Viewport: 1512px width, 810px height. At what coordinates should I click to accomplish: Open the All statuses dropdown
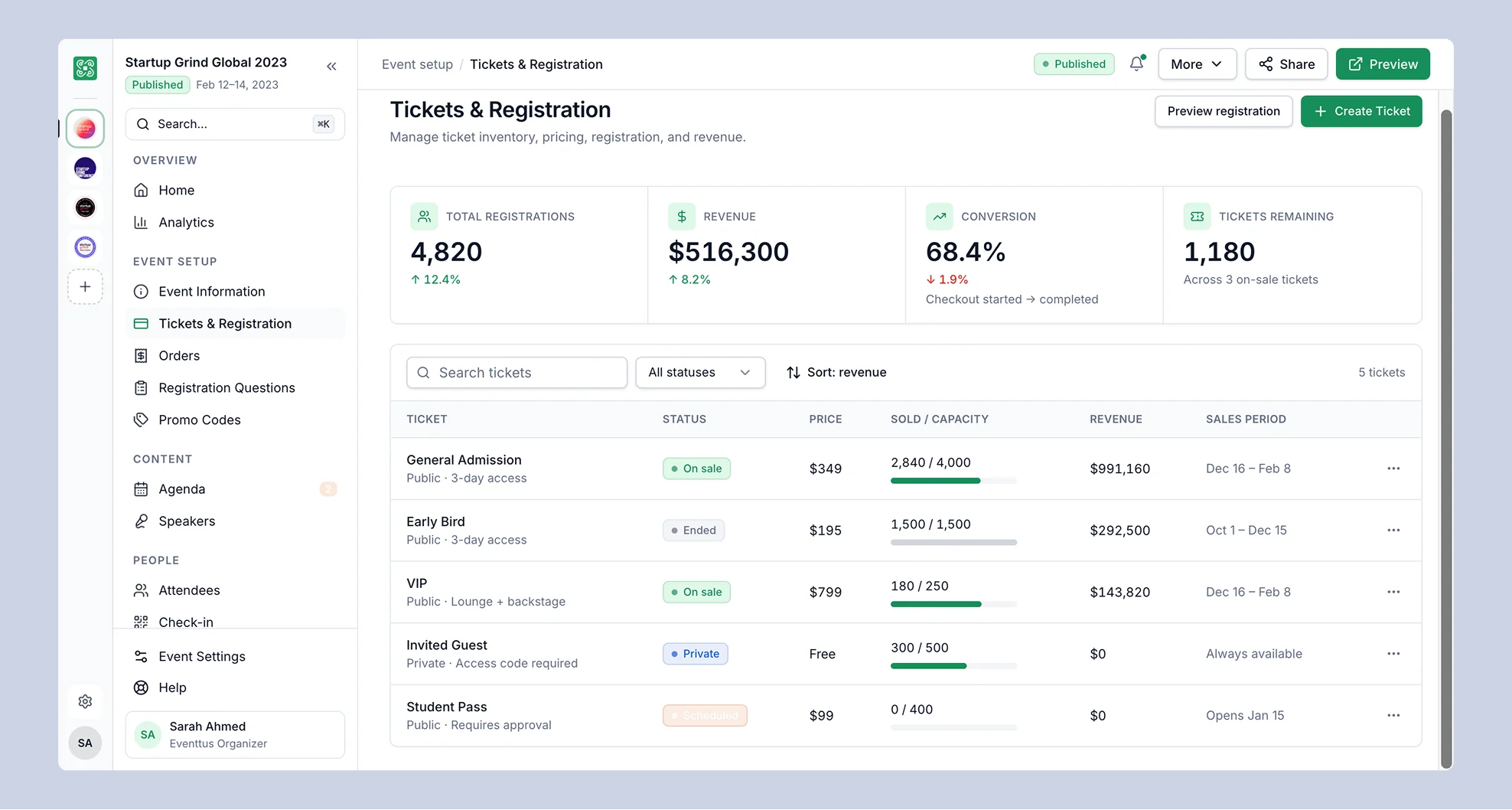click(x=700, y=373)
